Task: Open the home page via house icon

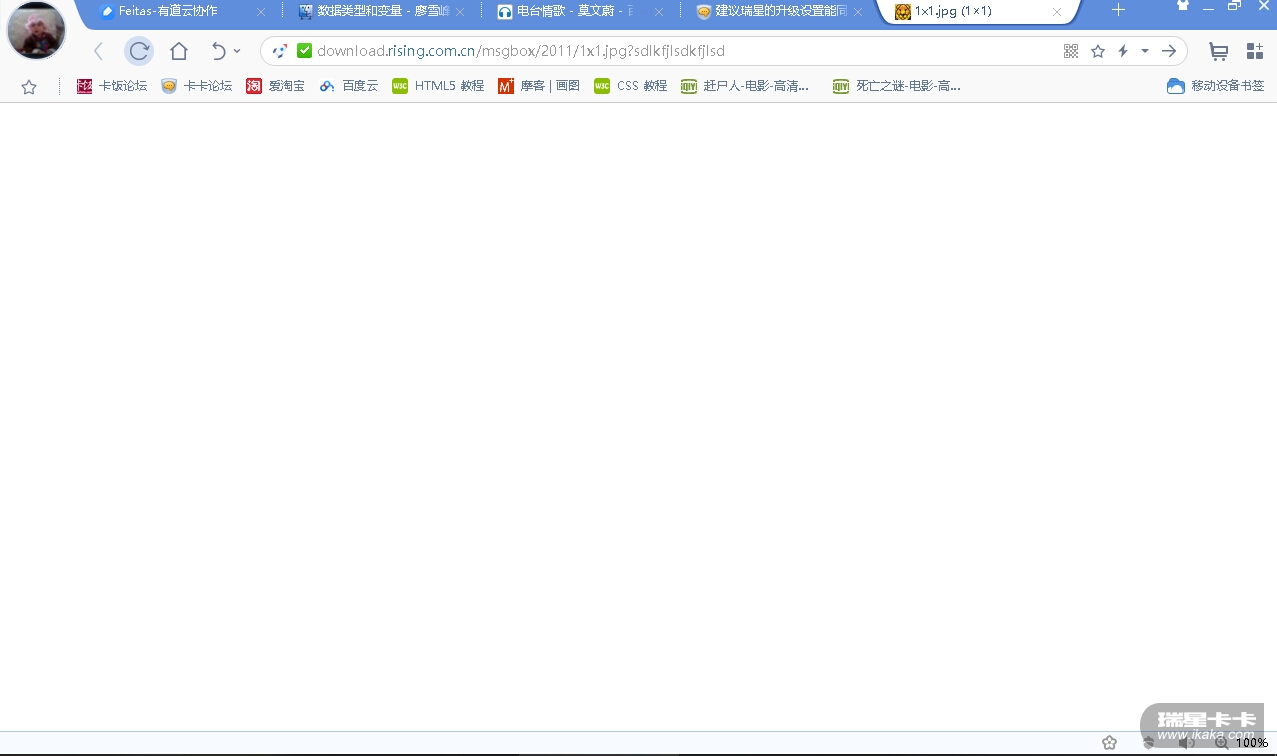Action: coord(179,51)
